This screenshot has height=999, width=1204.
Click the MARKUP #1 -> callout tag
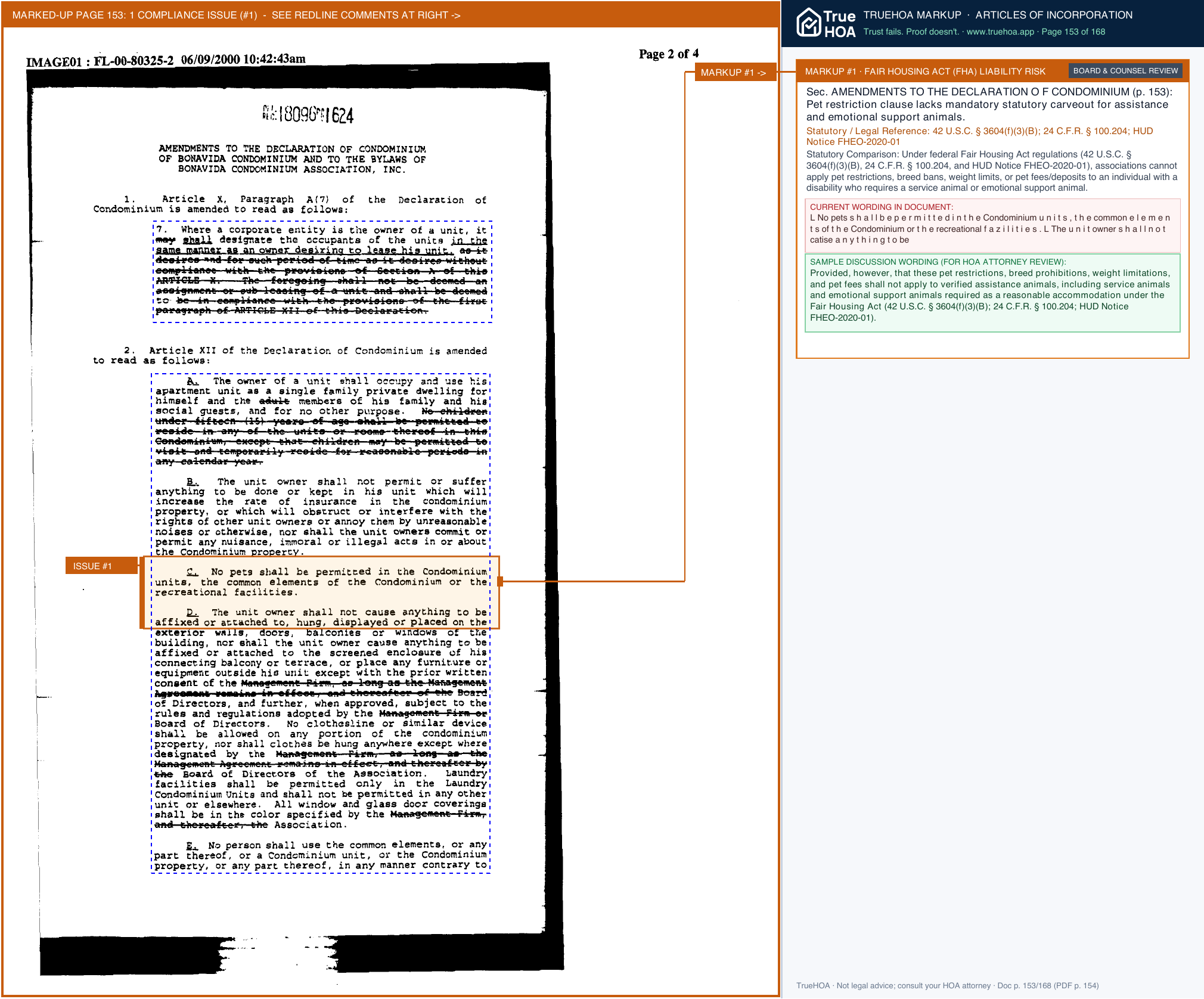point(736,72)
